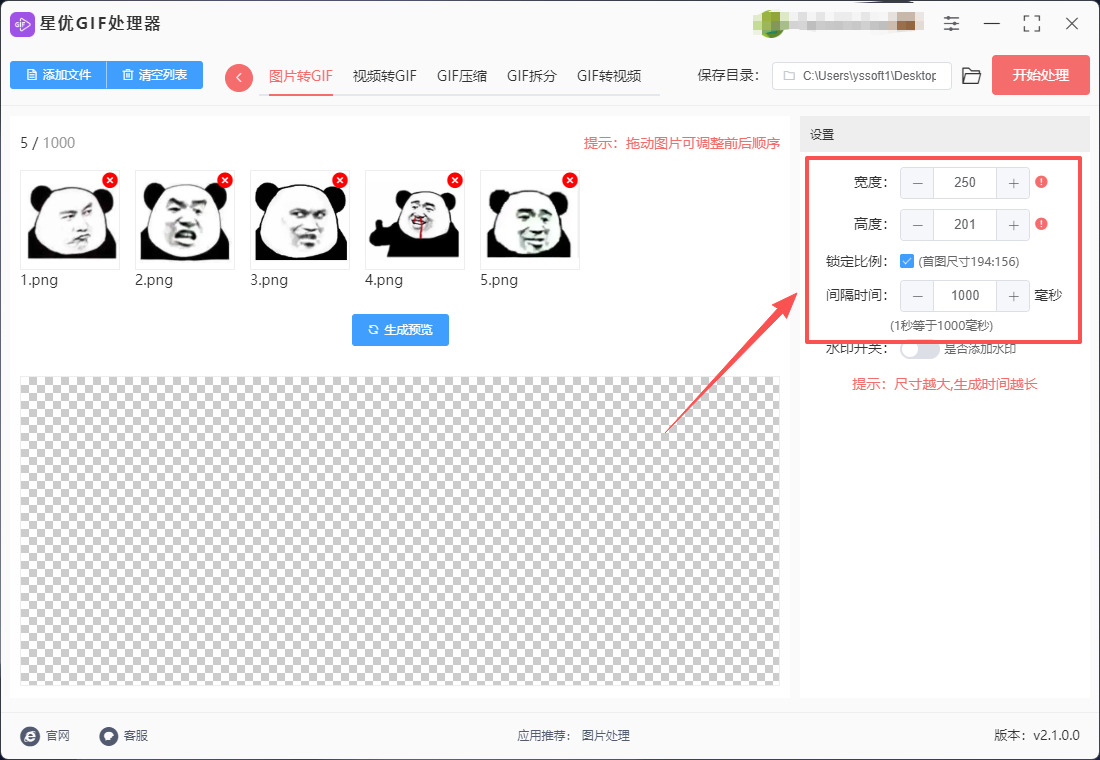Click the height value field 201
This screenshot has width=1100, height=760.
pos(965,225)
